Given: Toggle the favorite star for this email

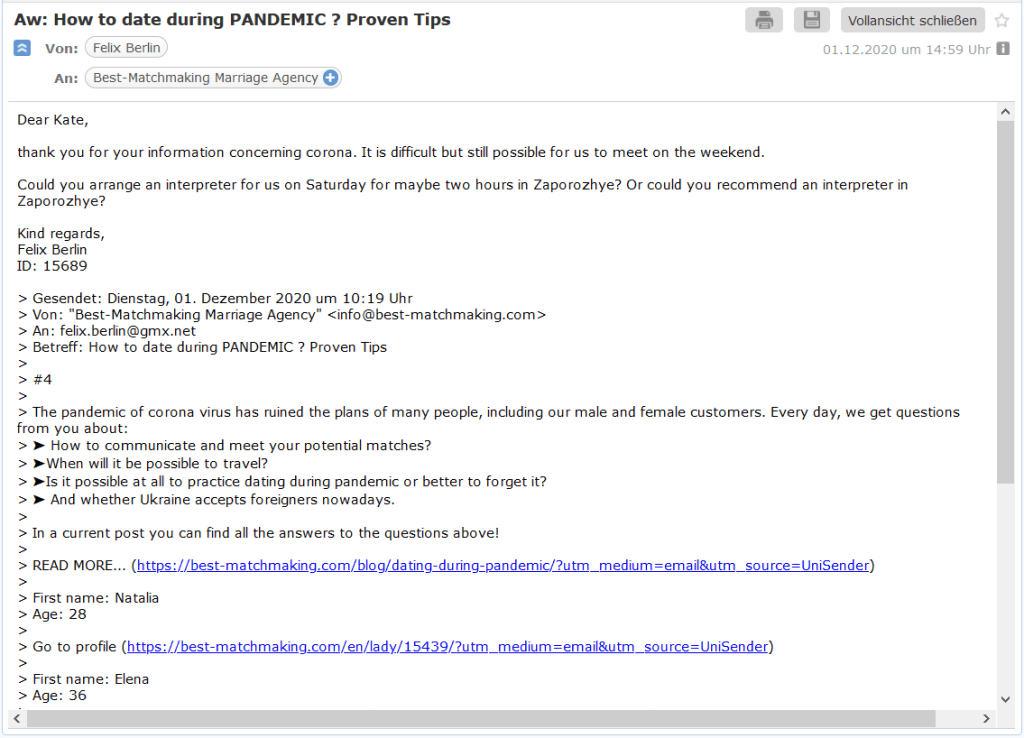Looking at the screenshot, I should (1002, 20).
